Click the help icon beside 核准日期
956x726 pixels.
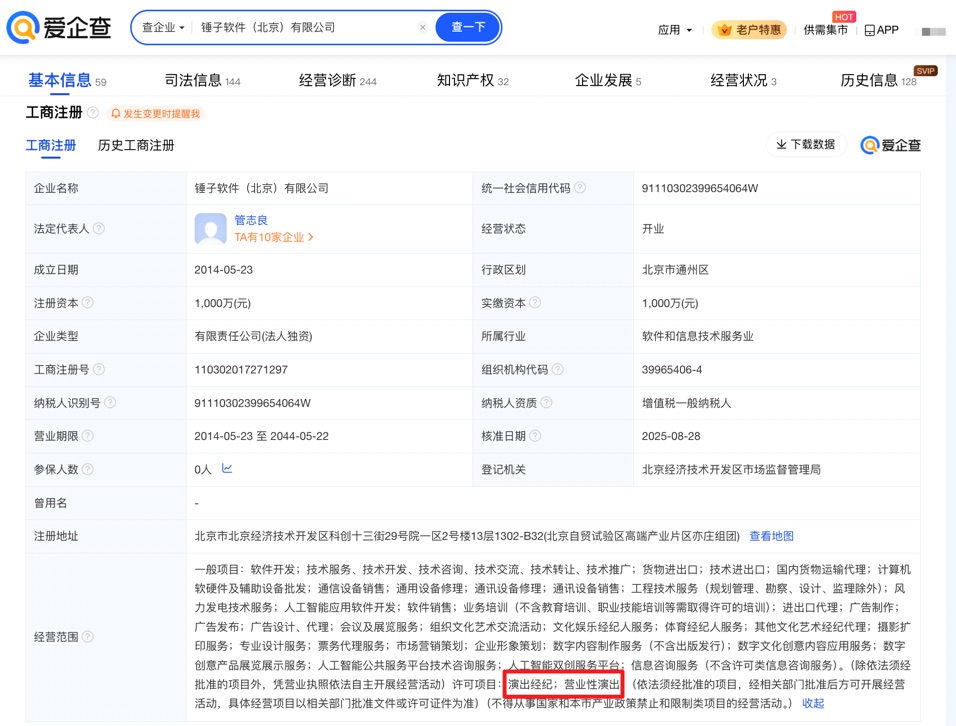(535, 436)
